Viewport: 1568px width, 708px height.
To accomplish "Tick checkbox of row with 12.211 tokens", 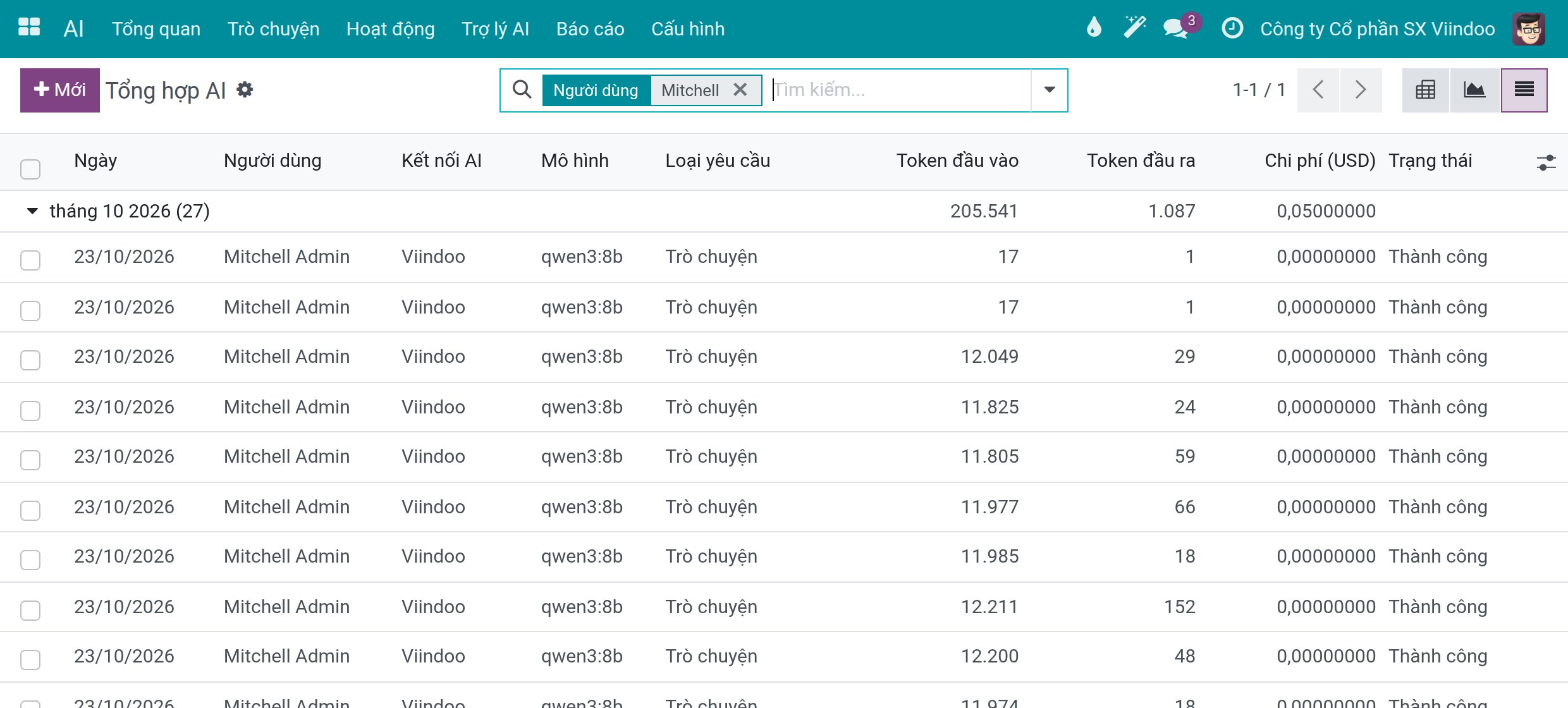I will [30, 610].
